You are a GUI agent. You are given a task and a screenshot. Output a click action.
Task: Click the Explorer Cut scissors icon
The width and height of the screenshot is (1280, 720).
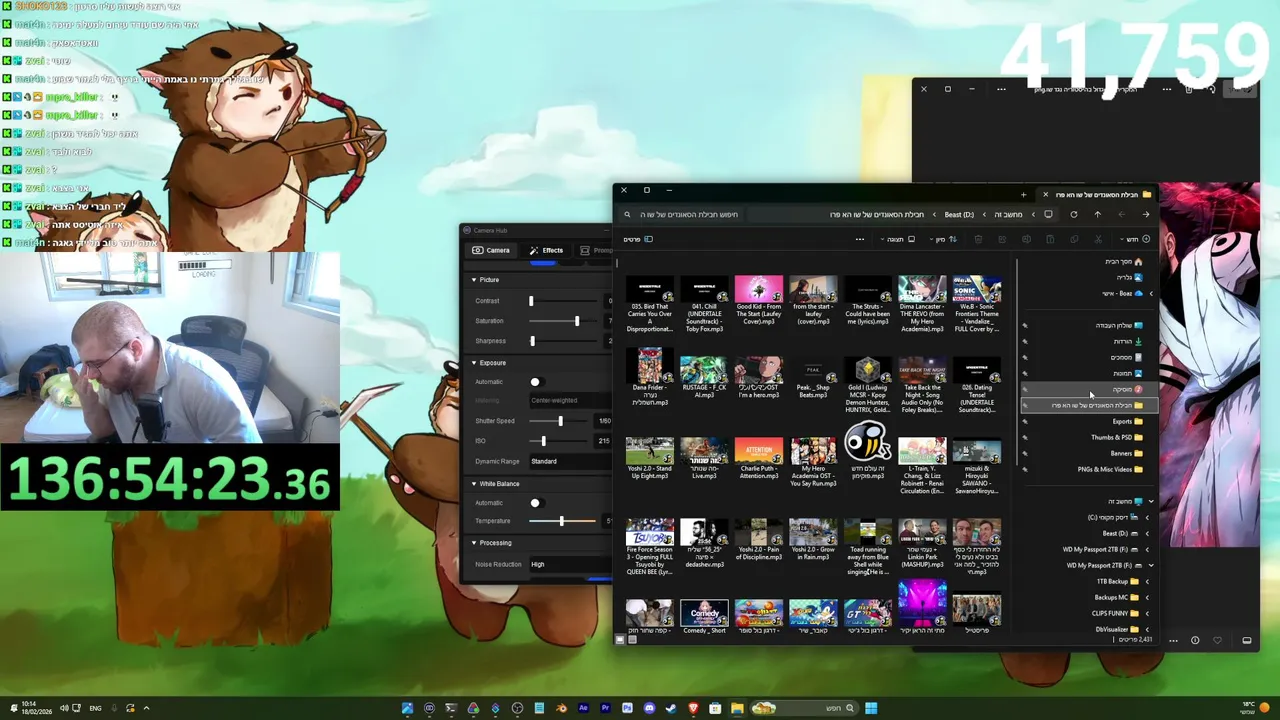tap(1098, 239)
